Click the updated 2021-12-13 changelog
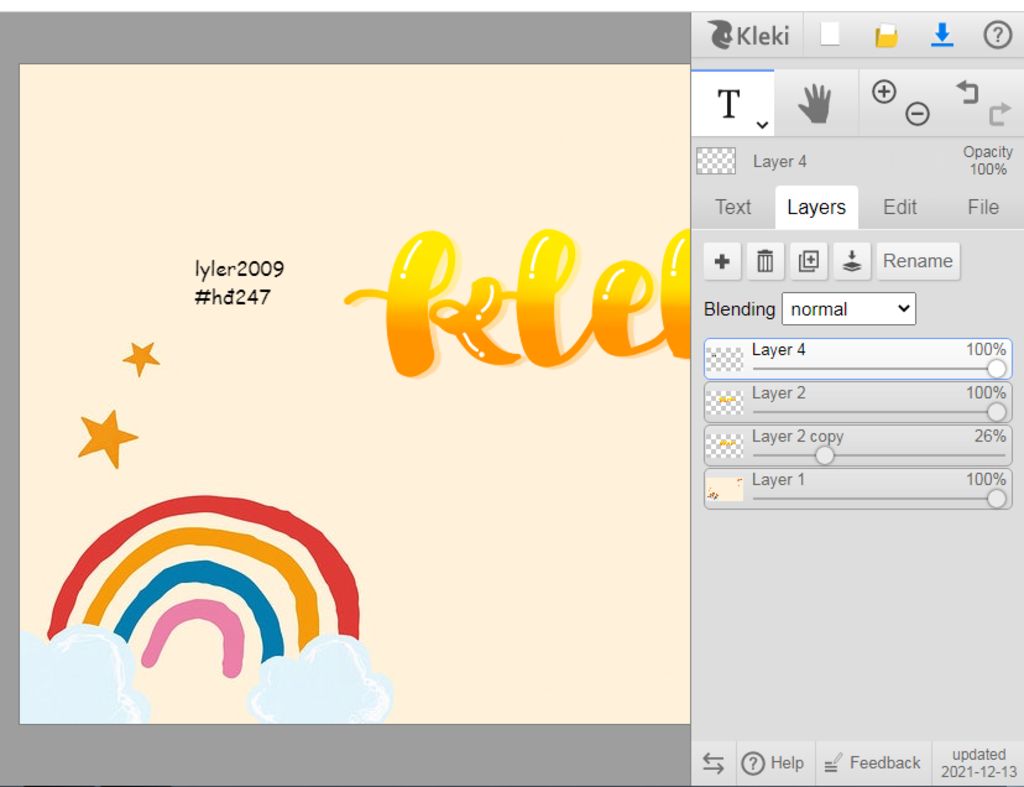Image resolution: width=1024 pixels, height=787 pixels. (x=978, y=763)
